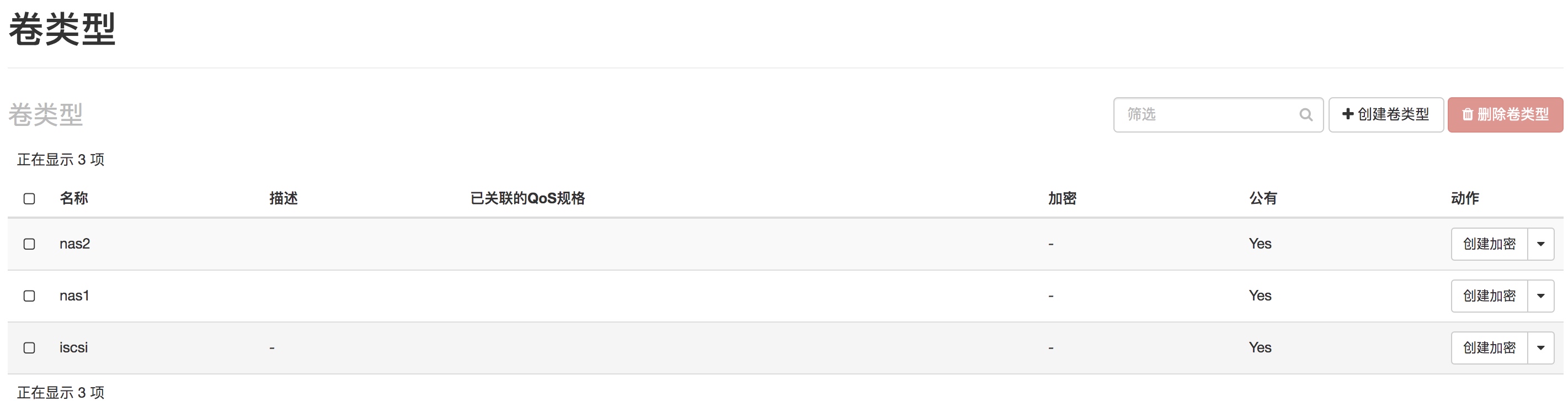Click the plus icon on 创建卷类型

(x=1348, y=114)
